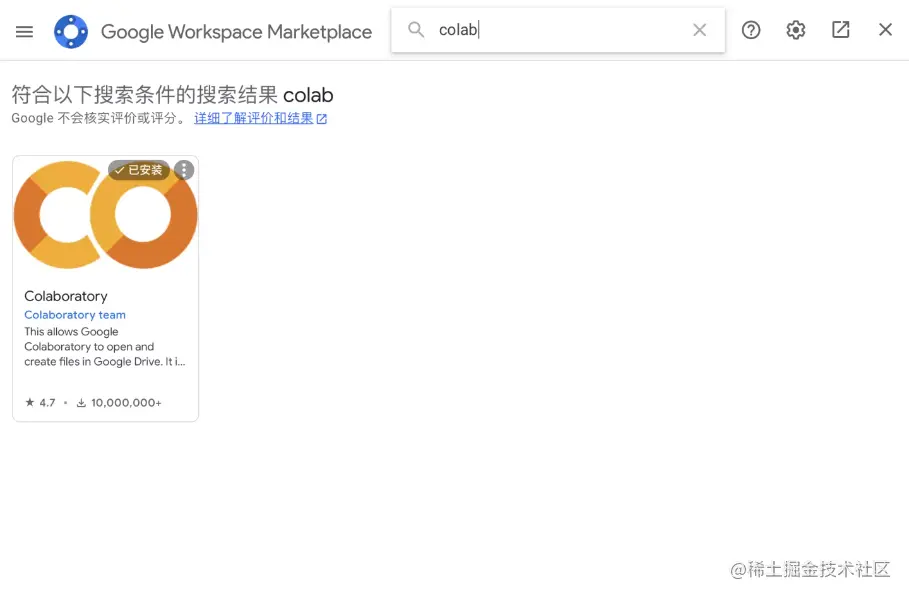Click the 4.7 star rating

pos(40,402)
